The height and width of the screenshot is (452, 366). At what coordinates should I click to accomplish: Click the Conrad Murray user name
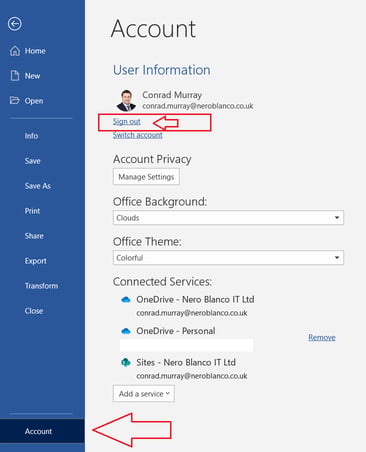coord(172,95)
